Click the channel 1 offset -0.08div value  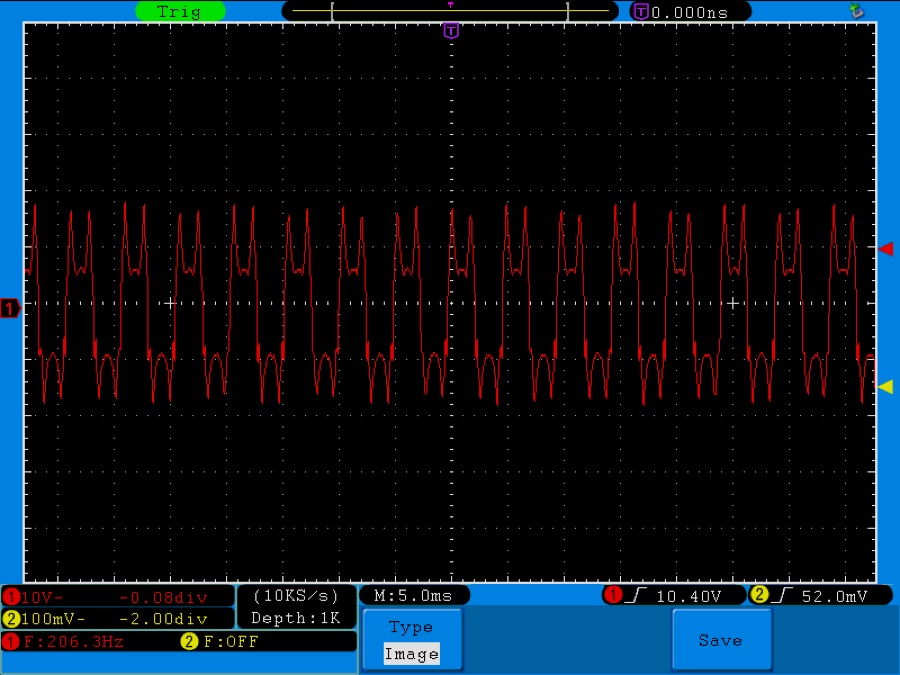[x=163, y=598]
